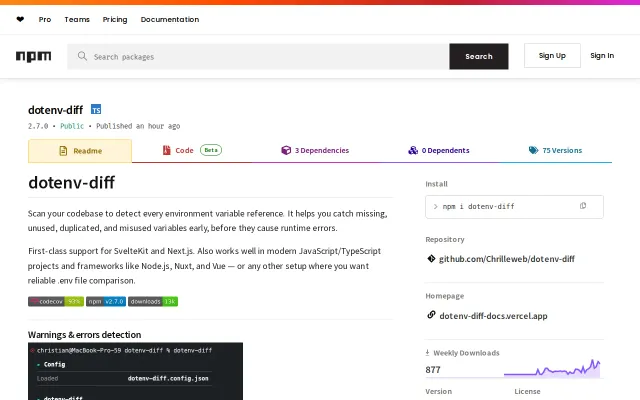Click the npm v2.7.0 badge
Image resolution: width=640 pixels, height=400 pixels.
pyautogui.click(x=106, y=302)
